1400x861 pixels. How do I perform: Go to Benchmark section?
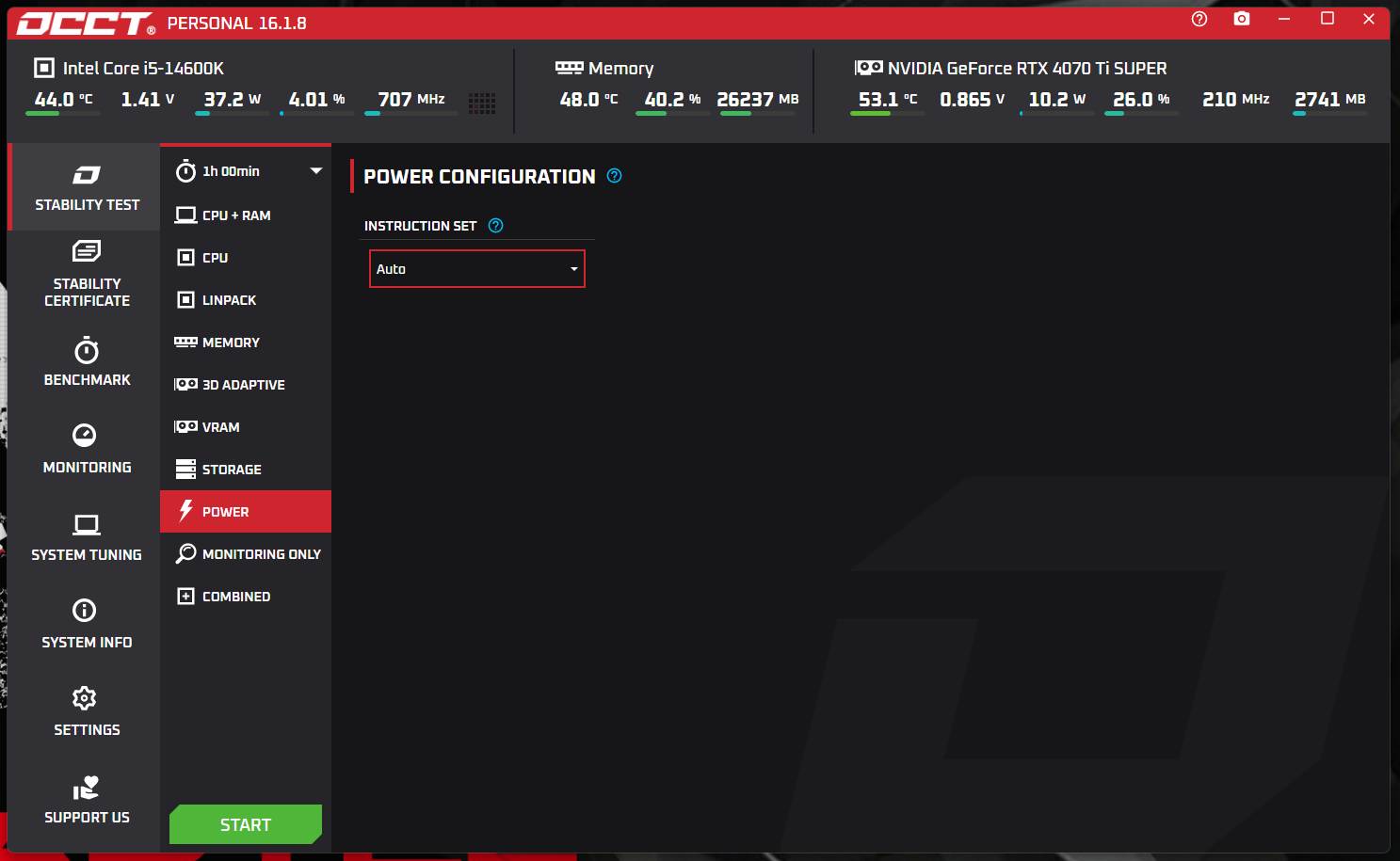[85, 361]
